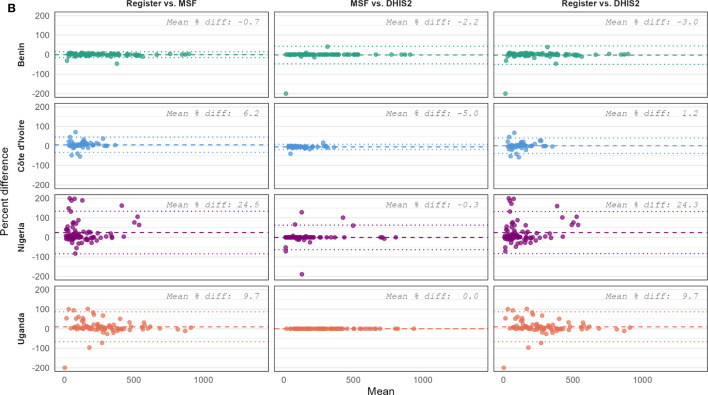
Task: Click the panel label 'B'
Action: point(12,7)
